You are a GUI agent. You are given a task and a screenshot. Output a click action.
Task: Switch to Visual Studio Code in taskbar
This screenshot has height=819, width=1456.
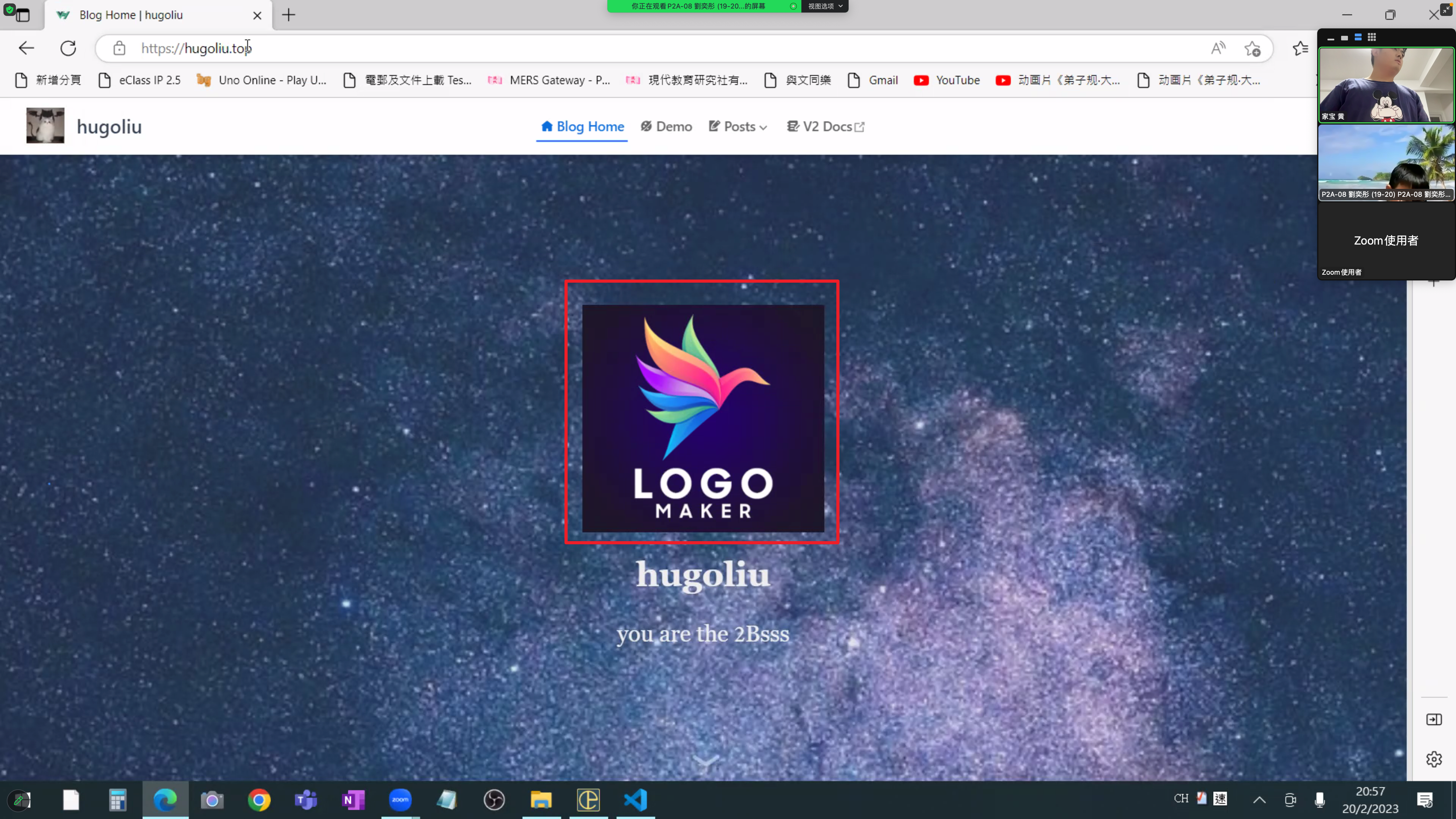635,800
